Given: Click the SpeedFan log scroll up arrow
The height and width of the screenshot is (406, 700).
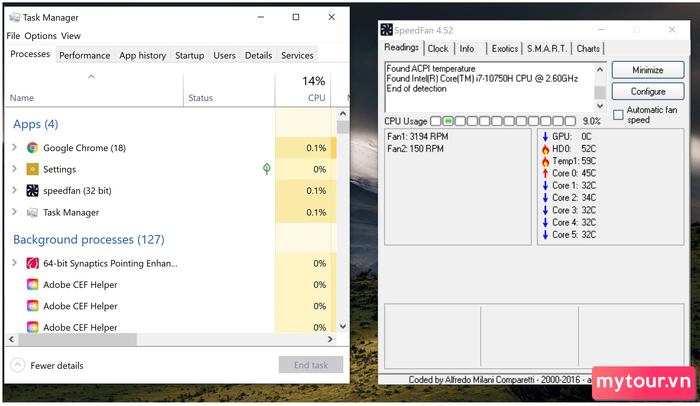Looking at the screenshot, I should click(600, 69).
